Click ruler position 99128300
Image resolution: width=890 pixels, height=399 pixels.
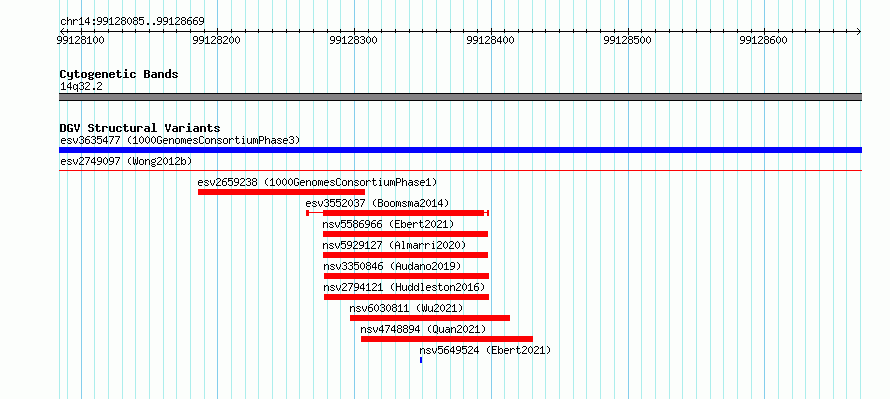point(354,40)
